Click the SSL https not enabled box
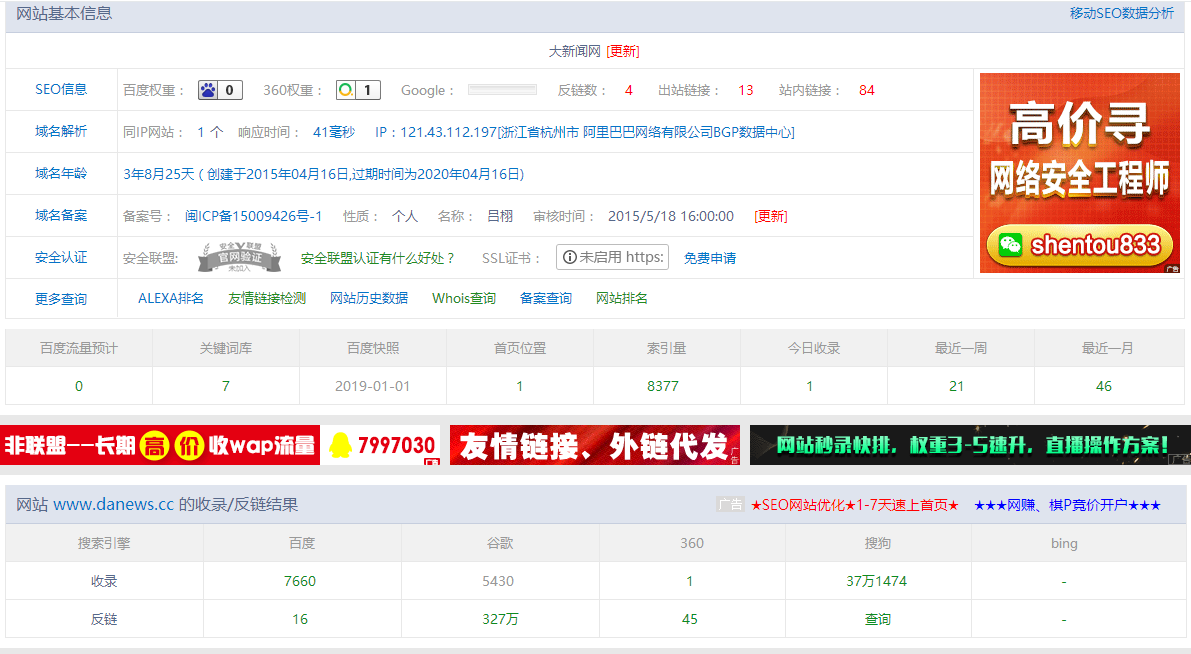Image resolution: width=1191 pixels, height=654 pixels. click(x=612, y=257)
